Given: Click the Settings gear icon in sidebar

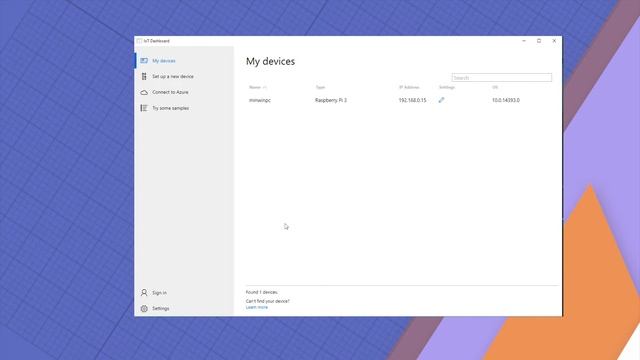Looking at the screenshot, I should pyautogui.click(x=144, y=309).
